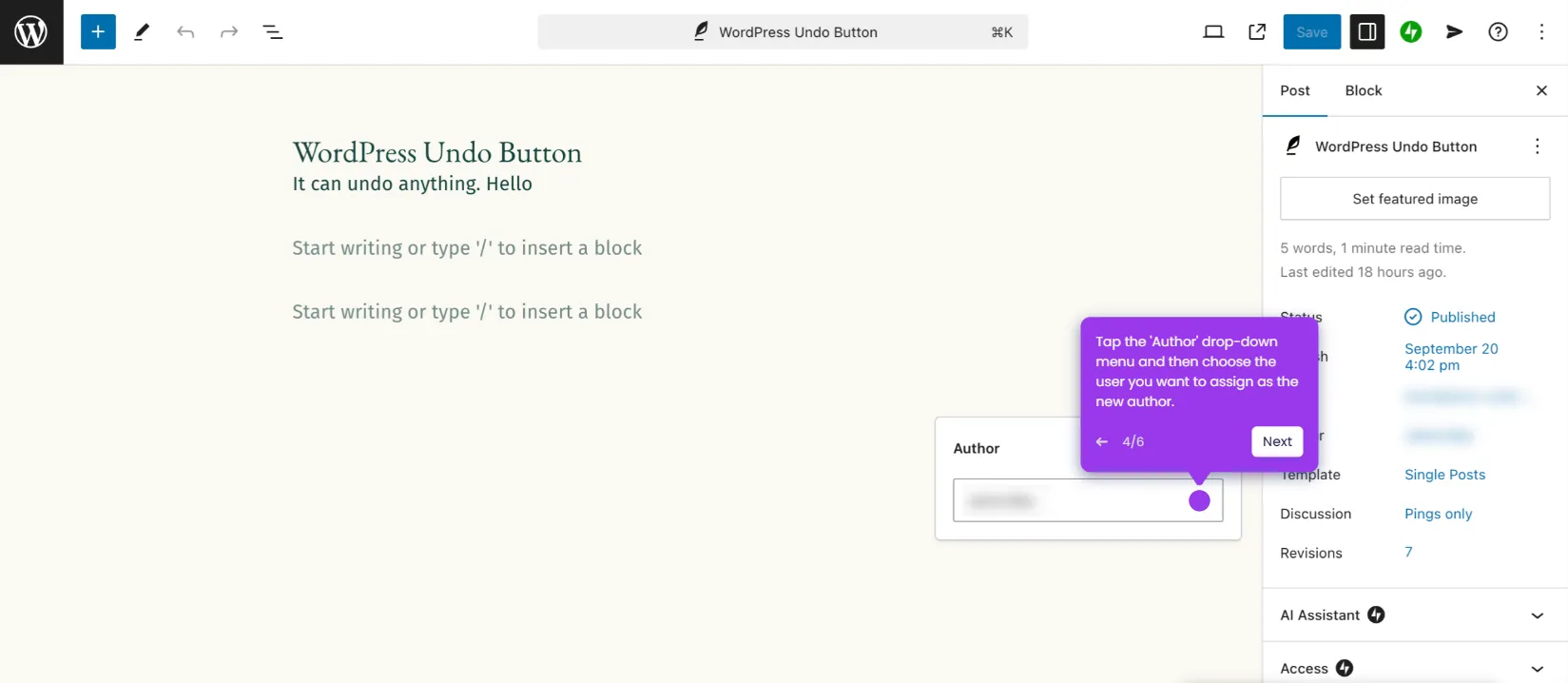1568x683 pixels.
Task: Click the Jetpack badge beside Access
Action: pyautogui.click(x=1345, y=668)
